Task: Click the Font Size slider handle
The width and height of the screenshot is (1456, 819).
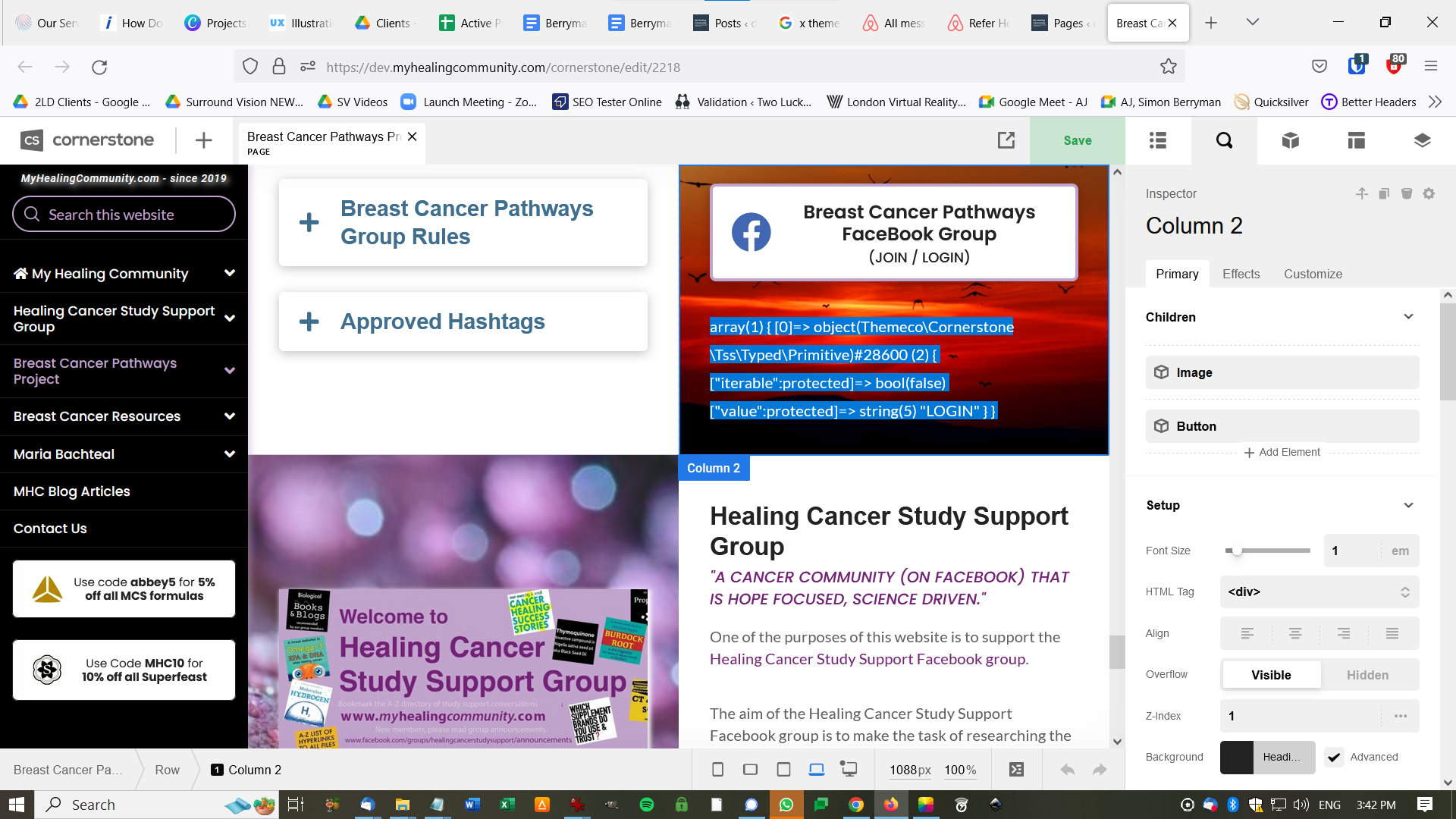Action: 1237,551
